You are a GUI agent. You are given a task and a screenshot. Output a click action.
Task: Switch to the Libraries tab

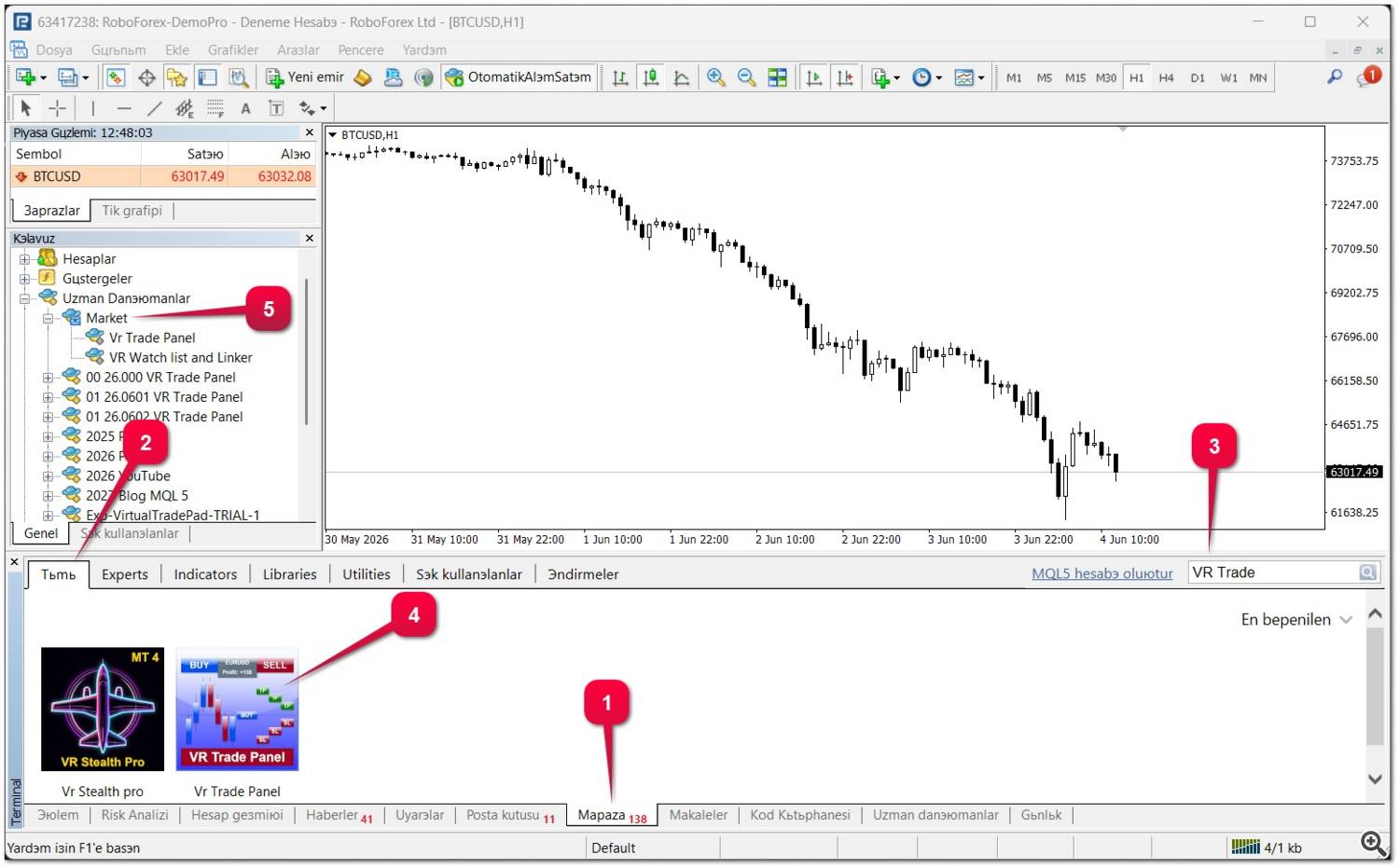point(290,574)
